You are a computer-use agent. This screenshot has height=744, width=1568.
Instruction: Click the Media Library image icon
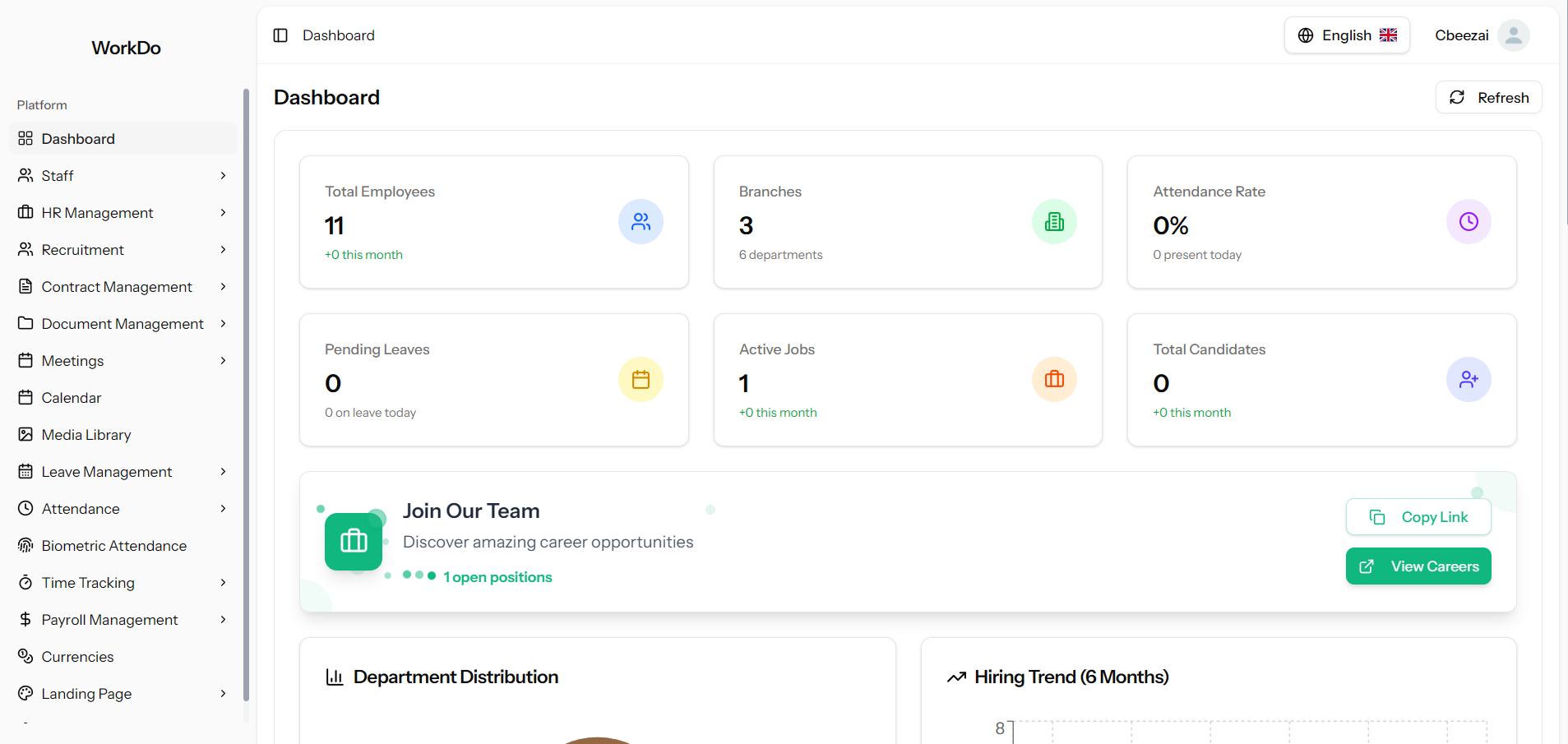click(25, 434)
